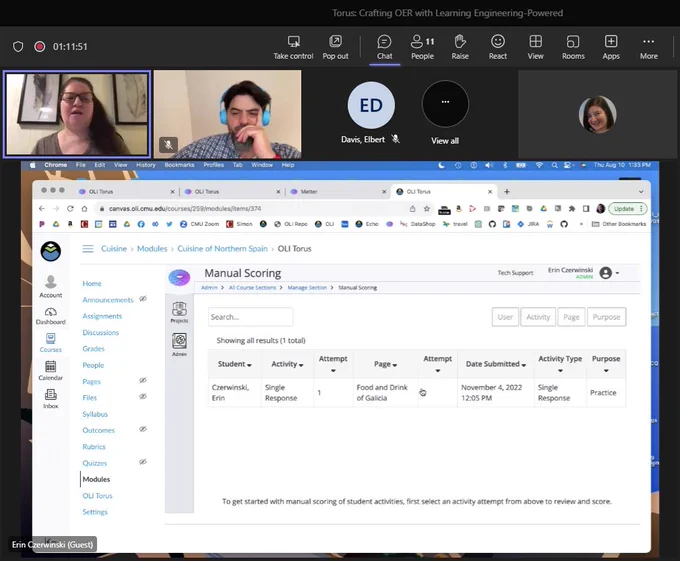Sort by Activity Type column
Screen dimensions: 680x561
tap(560, 364)
